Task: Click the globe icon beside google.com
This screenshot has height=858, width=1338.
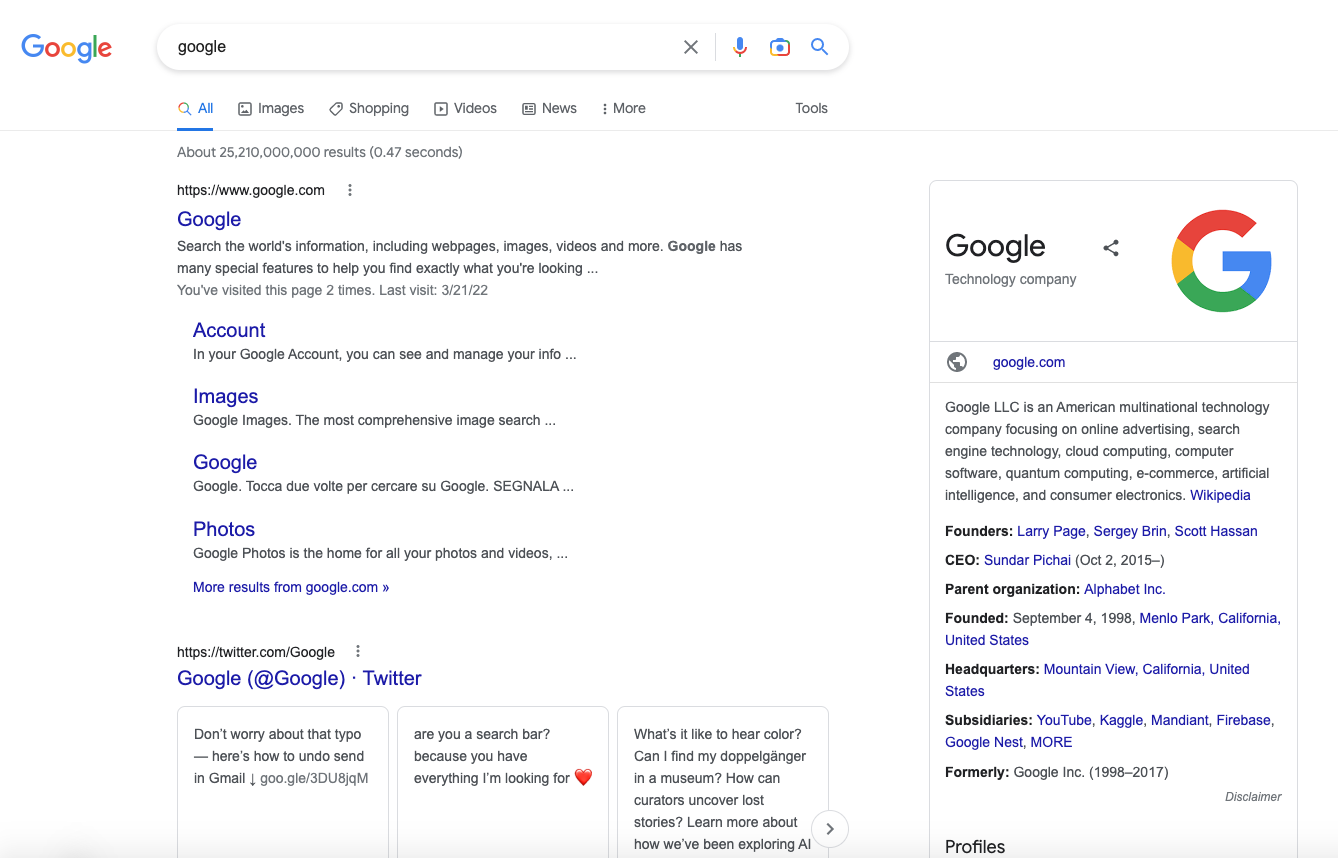Action: pos(957,362)
